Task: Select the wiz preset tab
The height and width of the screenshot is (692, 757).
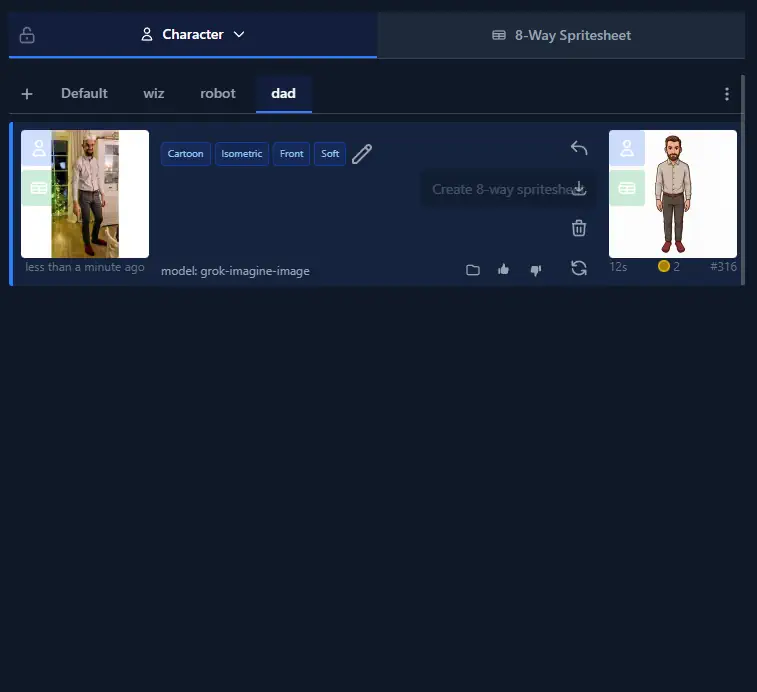Action: pos(154,94)
